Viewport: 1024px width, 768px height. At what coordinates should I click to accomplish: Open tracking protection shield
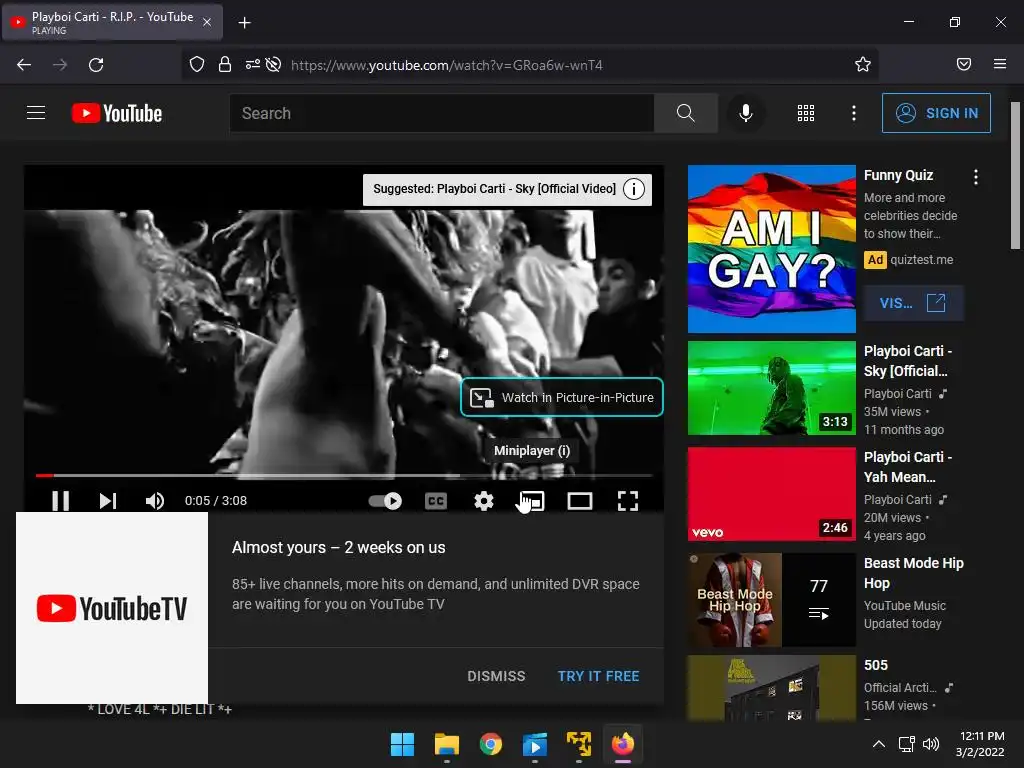pyautogui.click(x=197, y=64)
